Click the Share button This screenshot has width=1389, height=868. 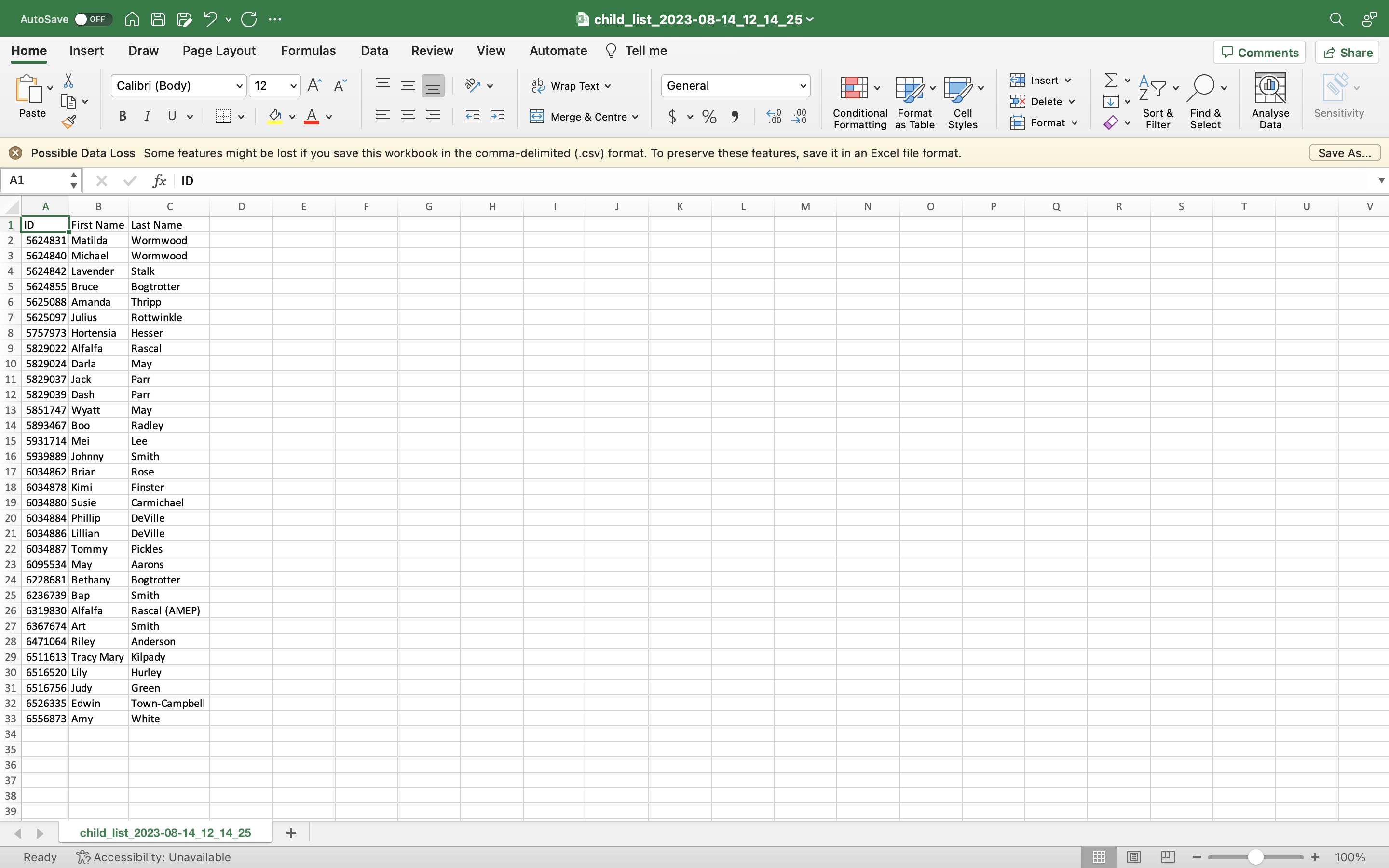pyautogui.click(x=1347, y=52)
